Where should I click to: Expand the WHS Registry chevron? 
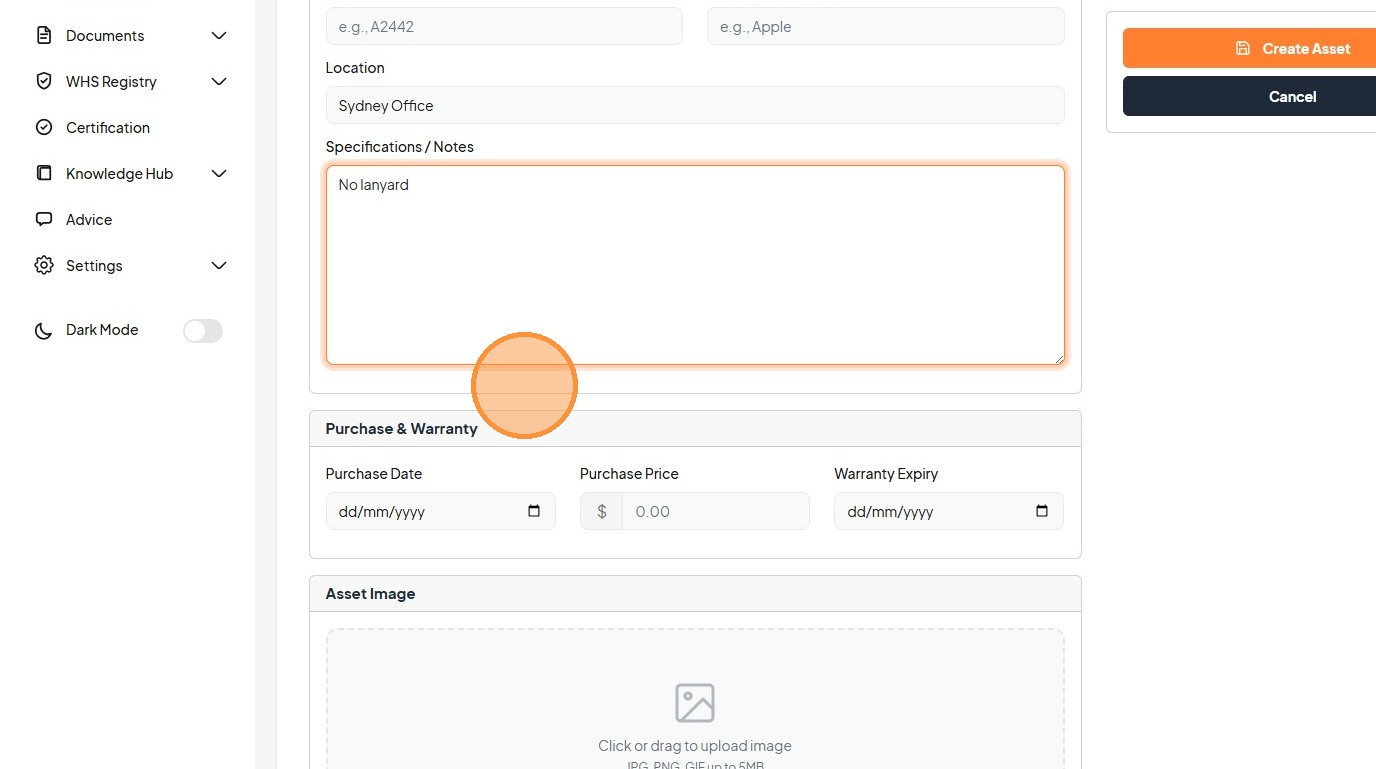point(219,82)
